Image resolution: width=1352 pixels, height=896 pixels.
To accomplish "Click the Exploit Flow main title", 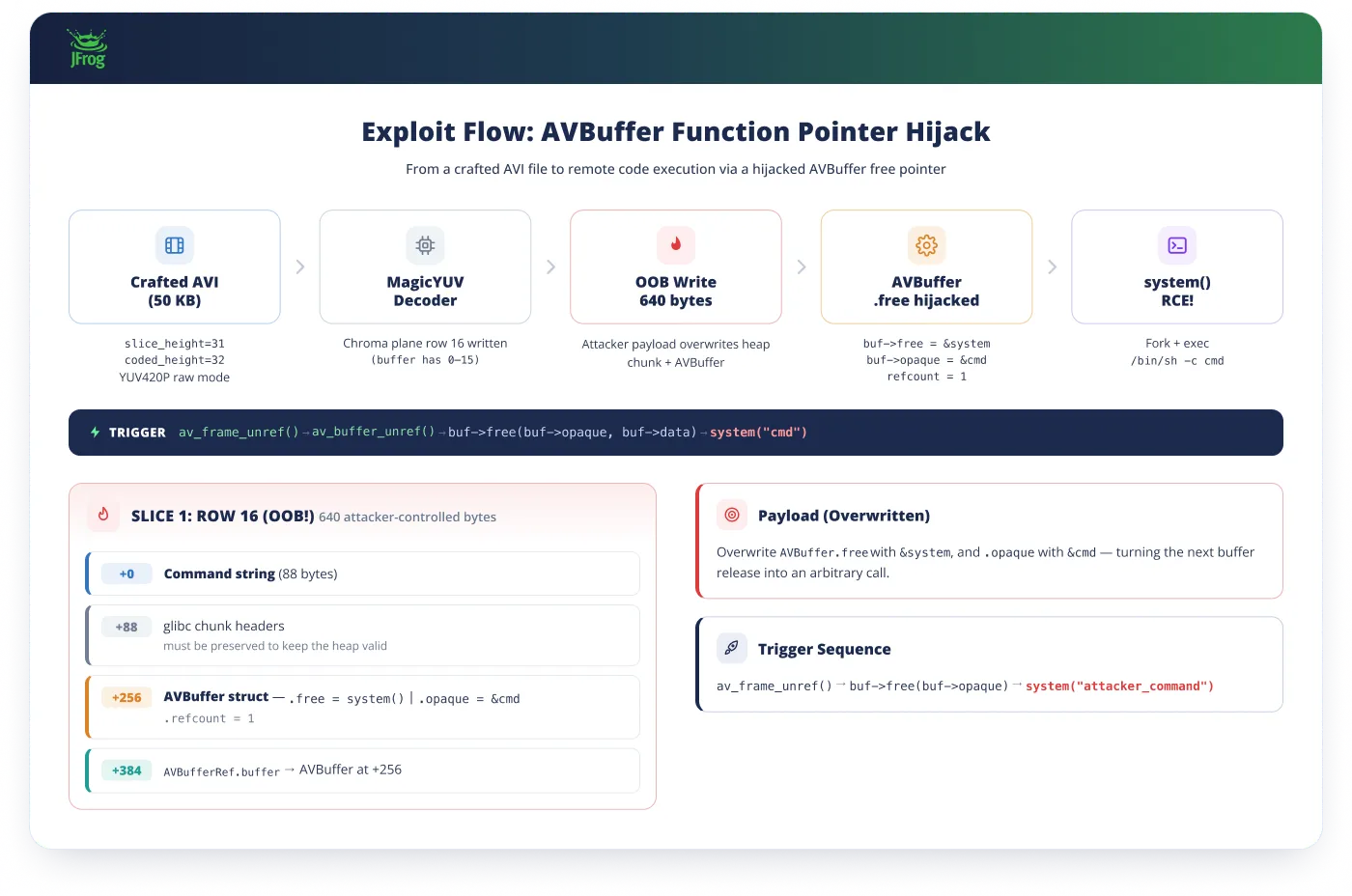I will click(676, 131).
